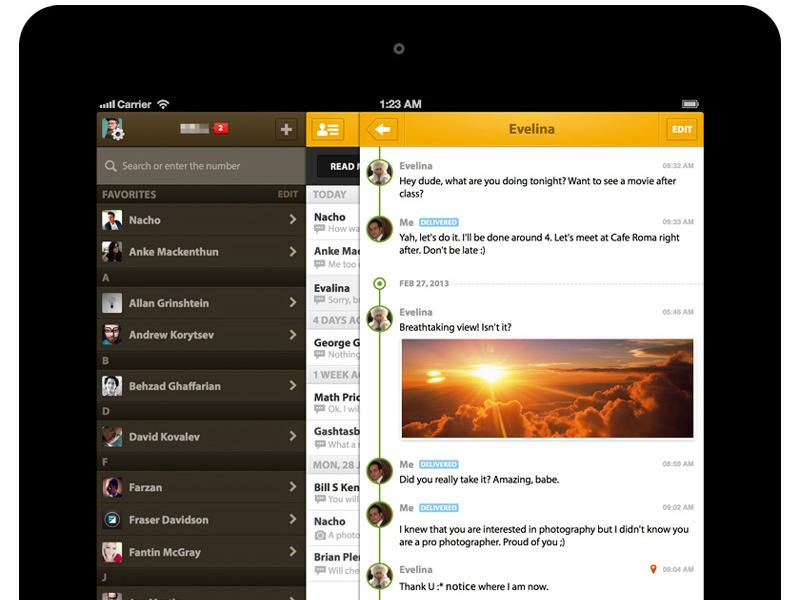The height and width of the screenshot is (600, 800).
Task: Focus the Search or enter the number field
Action: click(x=201, y=166)
